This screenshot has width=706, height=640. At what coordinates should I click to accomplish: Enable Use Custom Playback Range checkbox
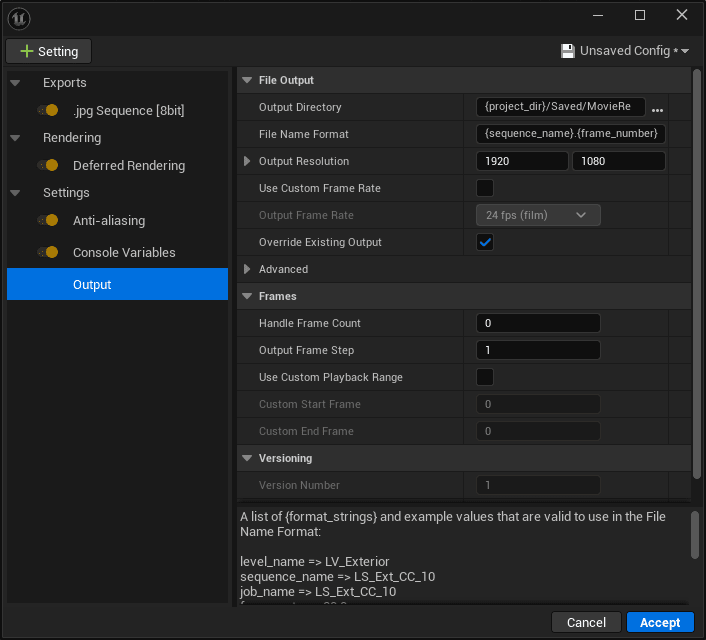[485, 377]
